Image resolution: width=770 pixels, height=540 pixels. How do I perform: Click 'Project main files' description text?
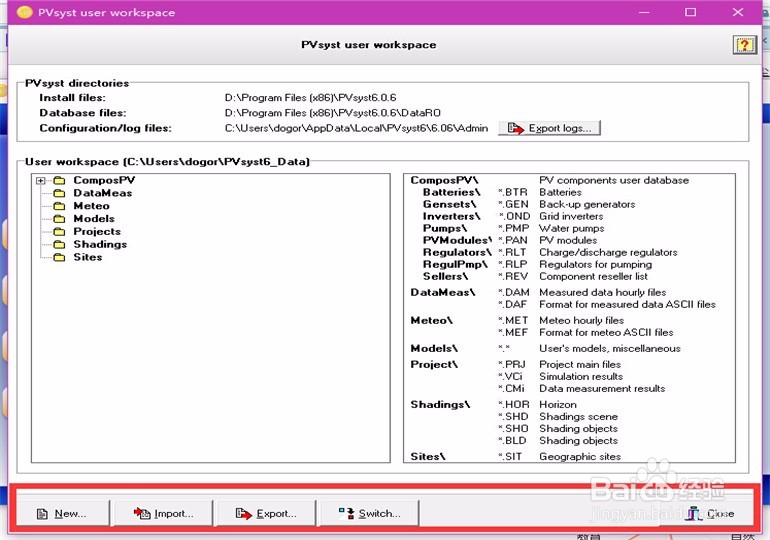pos(580,365)
